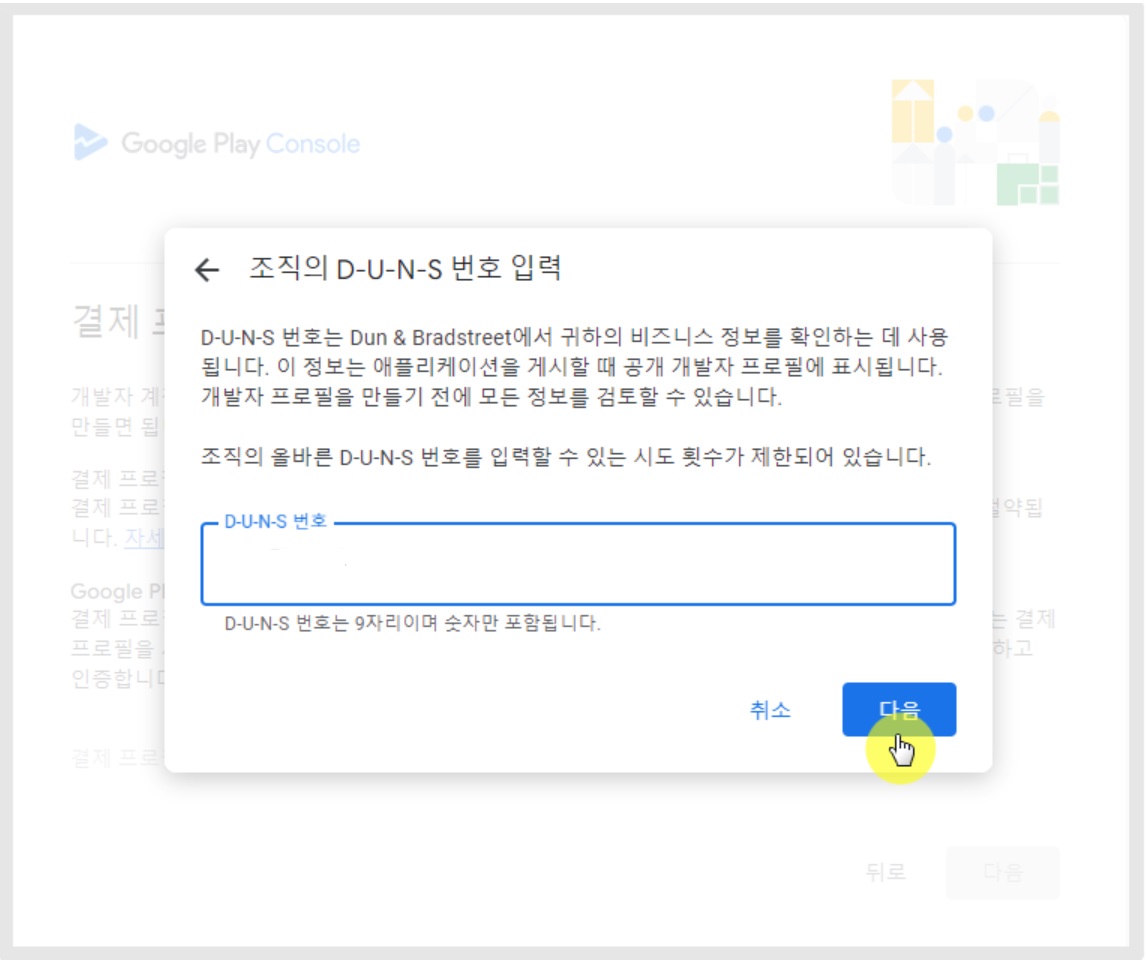Click the Google Play Console title text
This screenshot has width=1147, height=961.
pyautogui.click(x=241, y=144)
